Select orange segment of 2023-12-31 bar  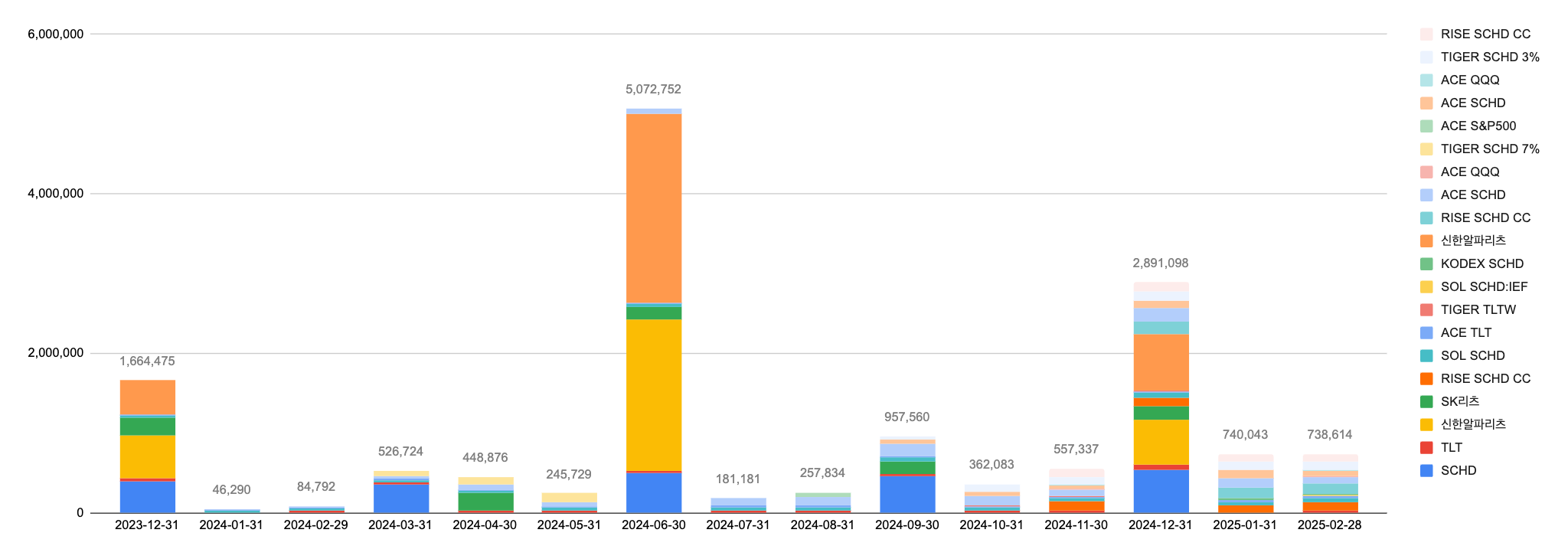pos(147,397)
